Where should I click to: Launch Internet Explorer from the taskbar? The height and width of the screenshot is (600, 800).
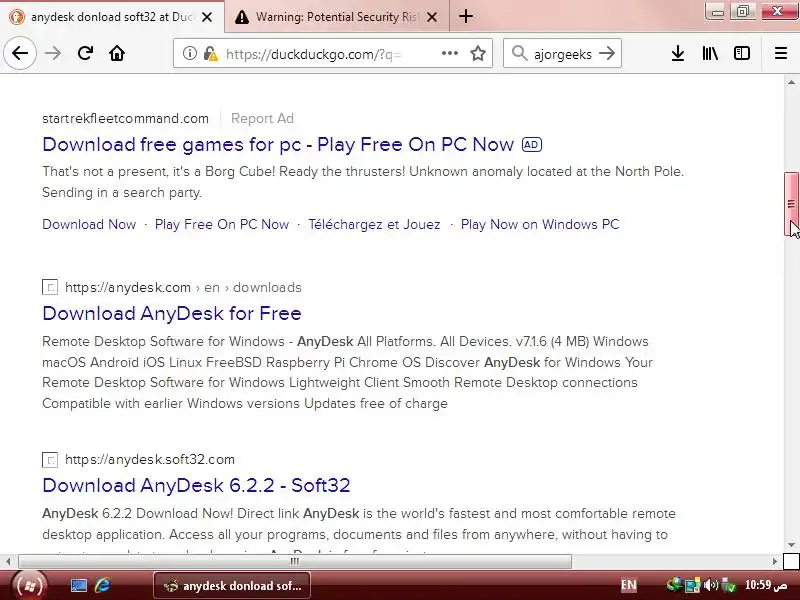click(102, 585)
